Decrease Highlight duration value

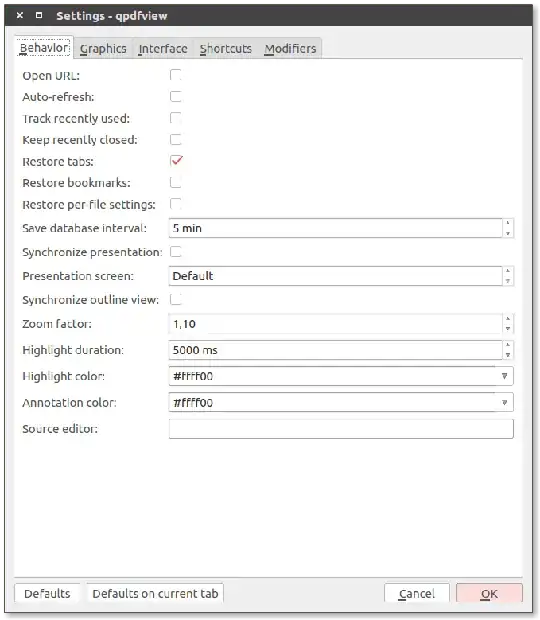tap(508, 355)
